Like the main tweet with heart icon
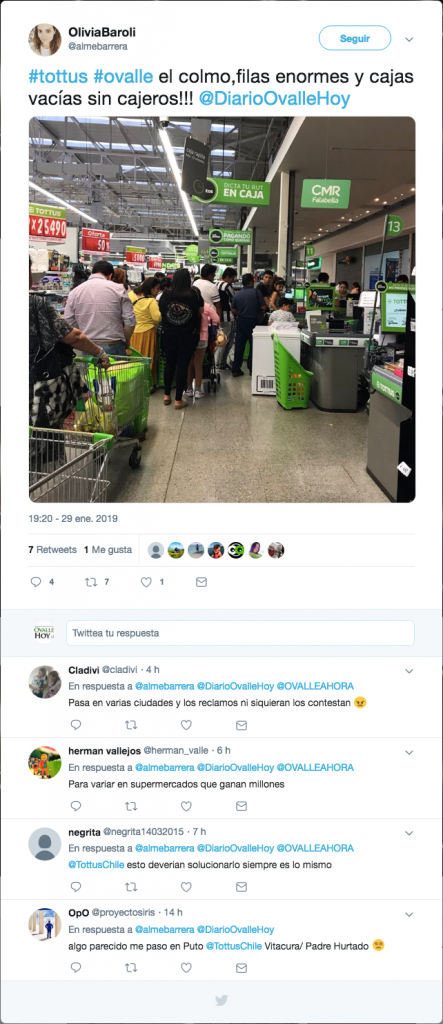The image size is (443, 1024). click(146, 582)
